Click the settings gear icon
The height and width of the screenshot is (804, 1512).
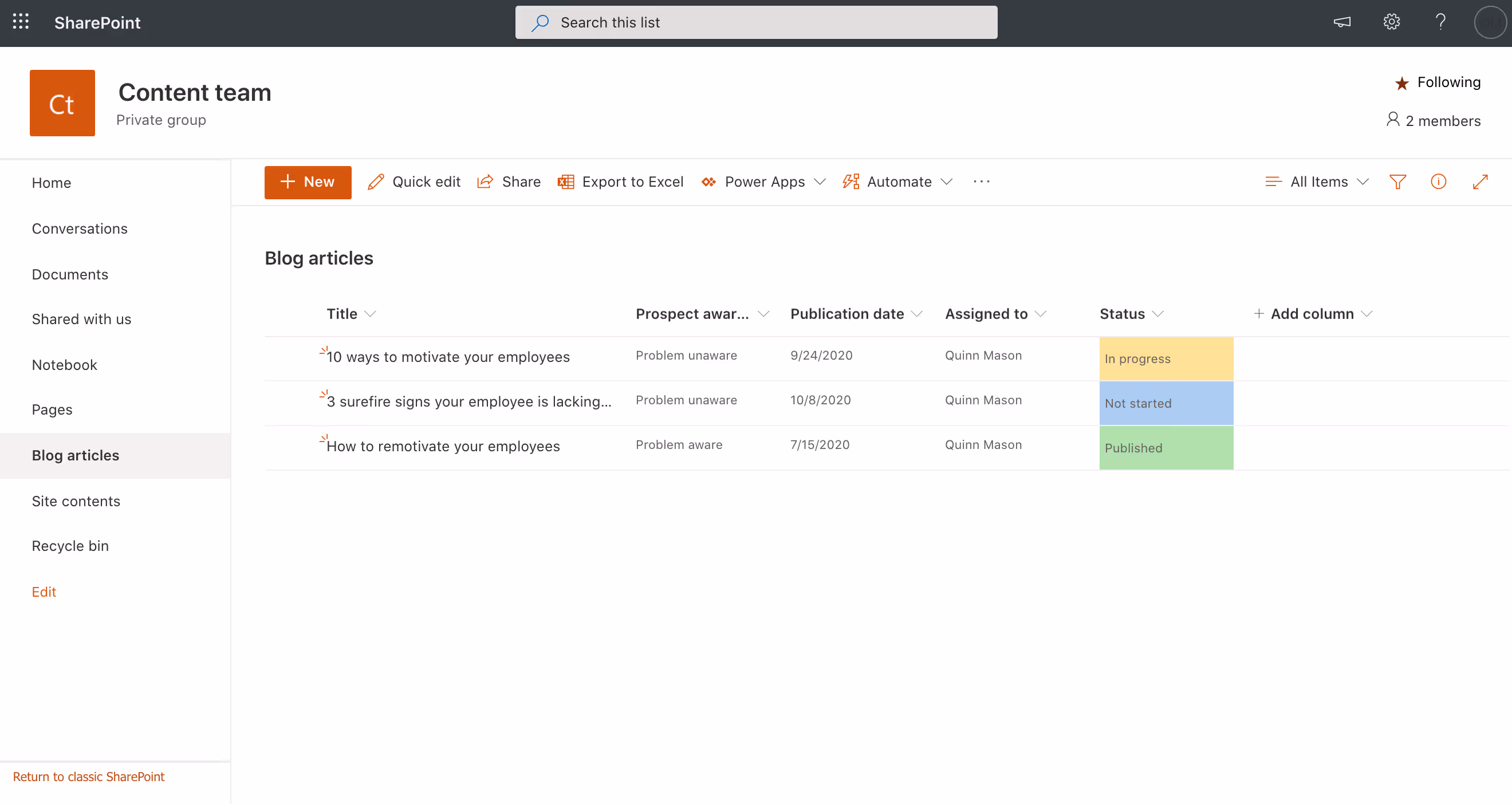1391,22
